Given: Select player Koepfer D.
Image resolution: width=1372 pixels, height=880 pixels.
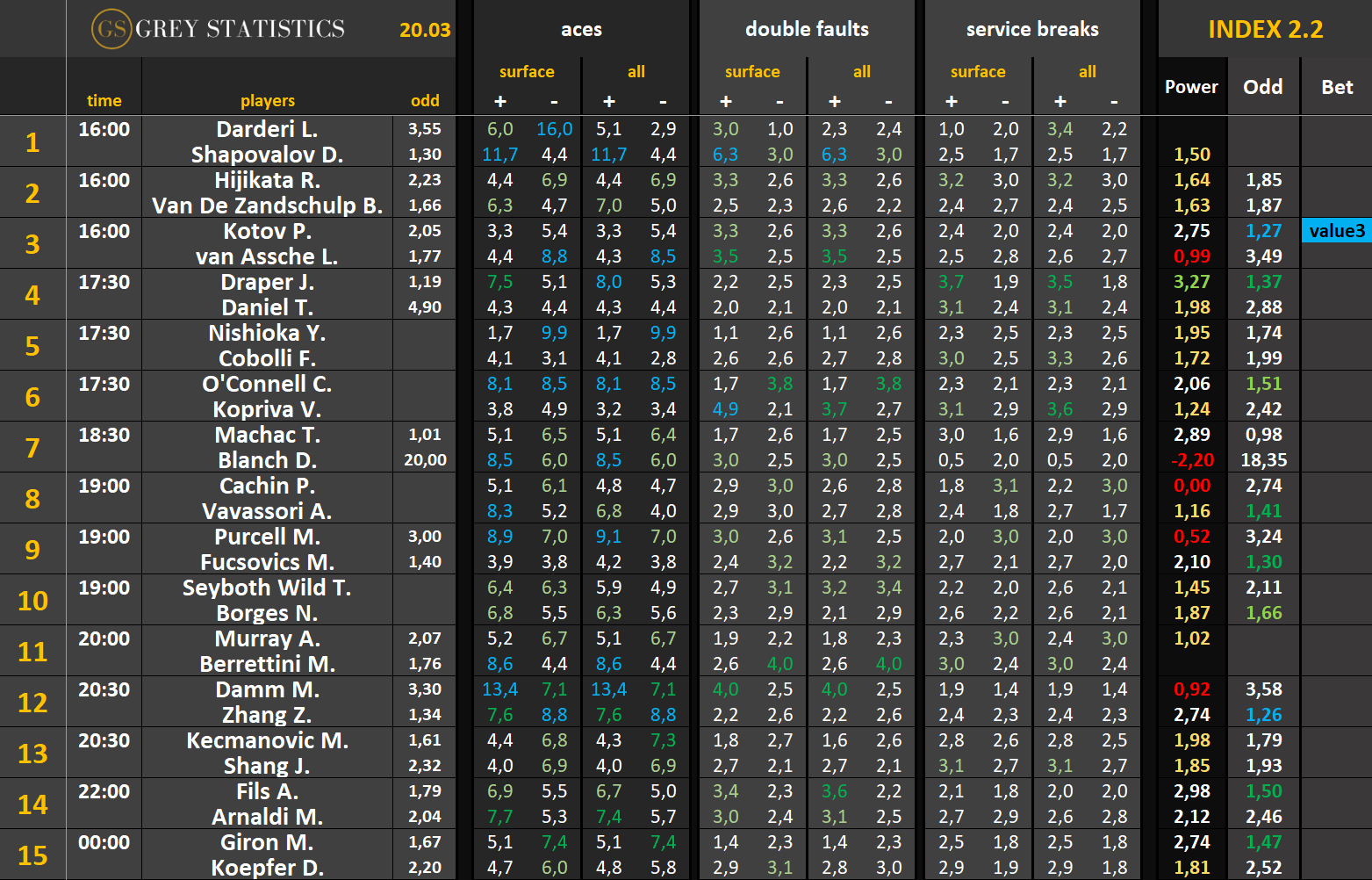Looking at the screenshot, I should (267, 868).
